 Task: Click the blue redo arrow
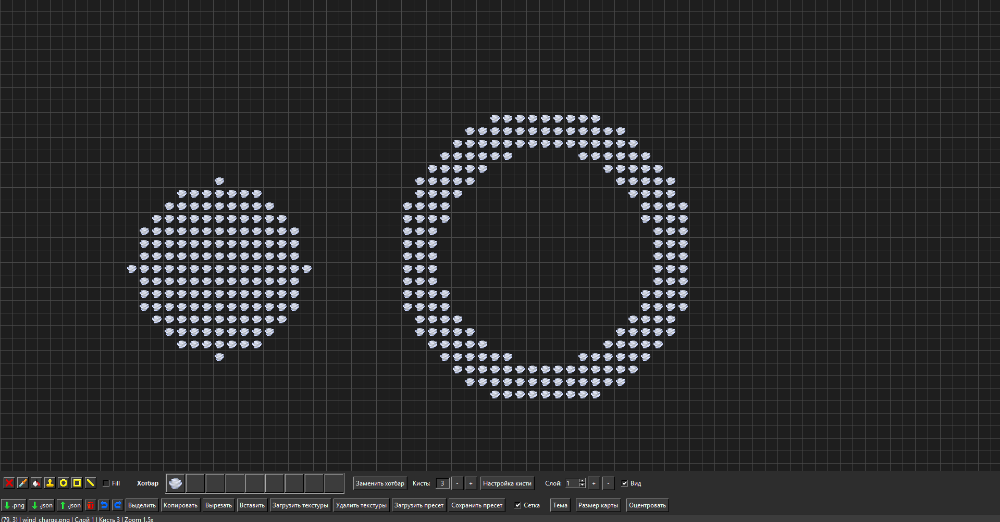[x=117, y=505]
